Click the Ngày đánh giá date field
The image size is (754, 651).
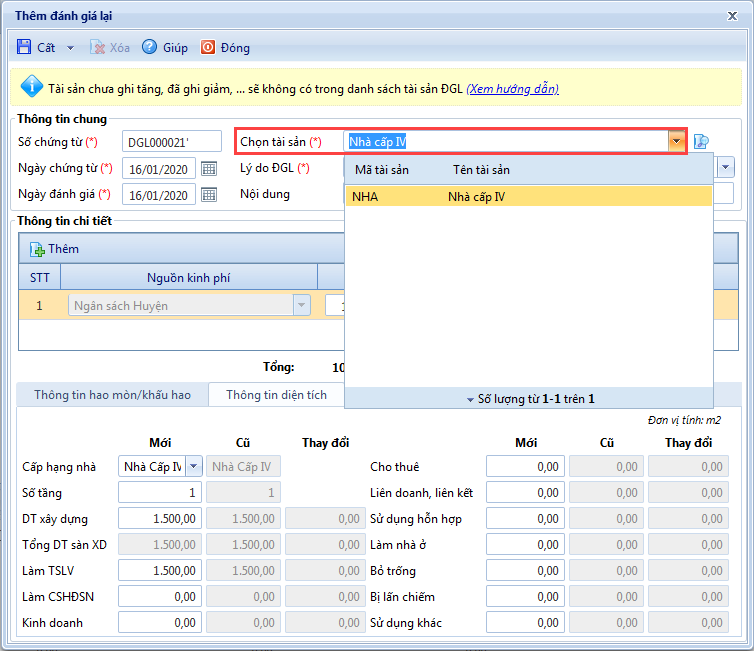[x=159, y=195]
